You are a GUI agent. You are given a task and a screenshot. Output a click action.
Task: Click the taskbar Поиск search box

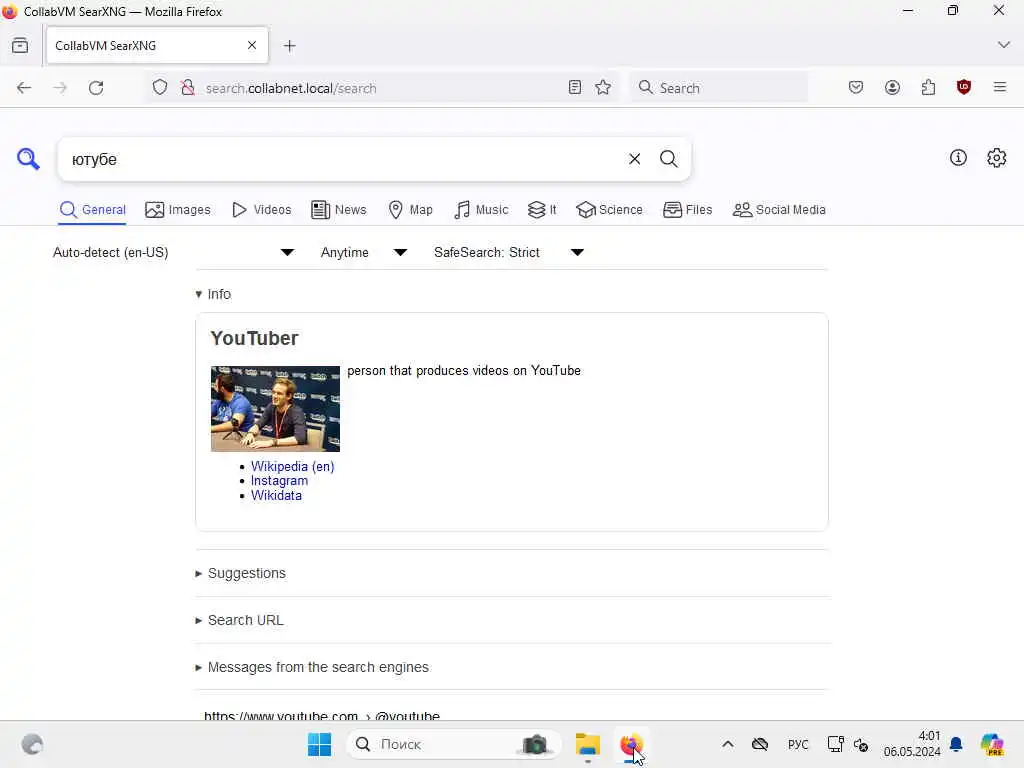pos(454,744)
